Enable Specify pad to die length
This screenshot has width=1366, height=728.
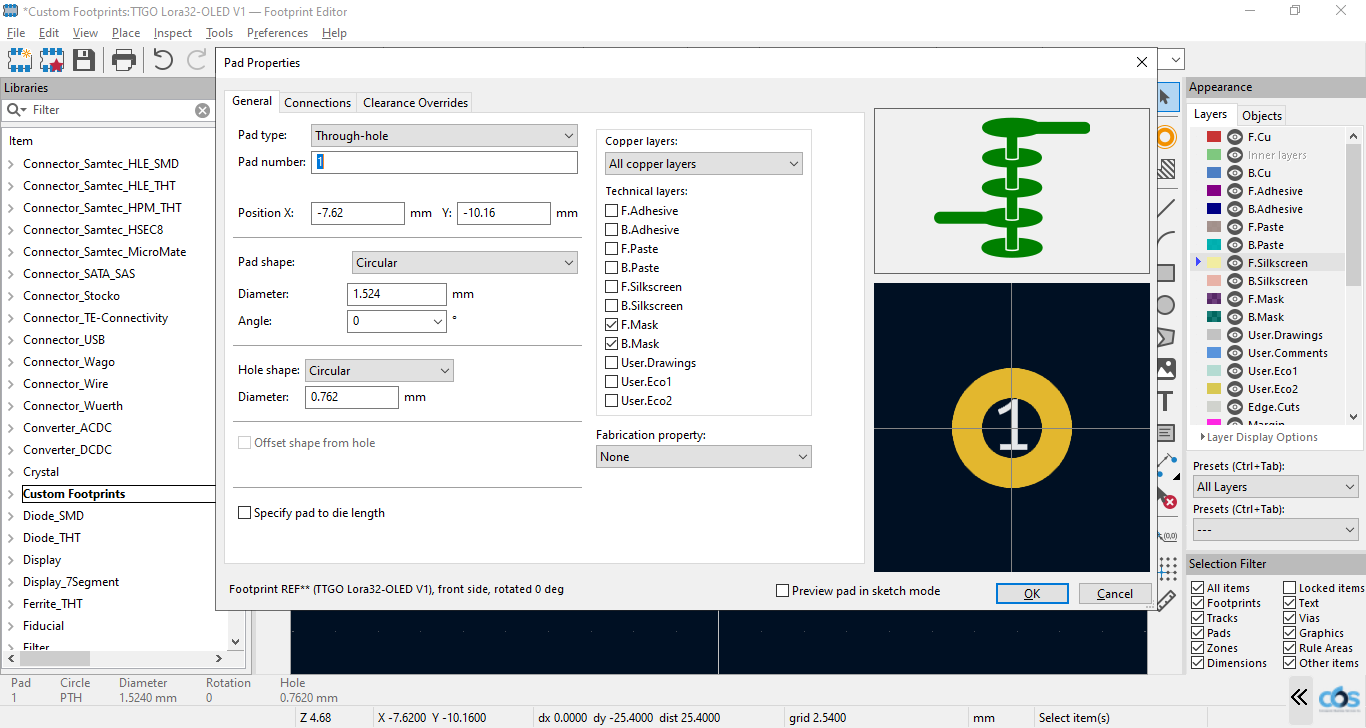(x=245, y=513)
